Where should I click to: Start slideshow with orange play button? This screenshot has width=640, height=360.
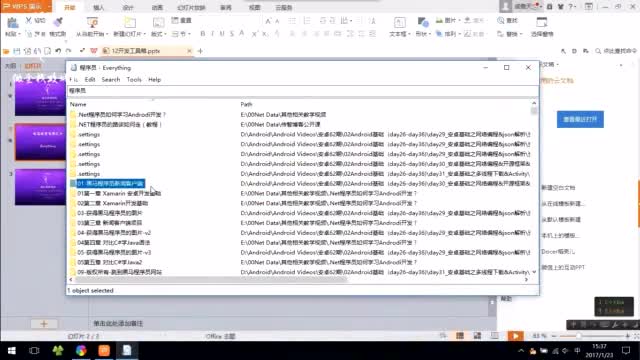[x=516, y=336]
